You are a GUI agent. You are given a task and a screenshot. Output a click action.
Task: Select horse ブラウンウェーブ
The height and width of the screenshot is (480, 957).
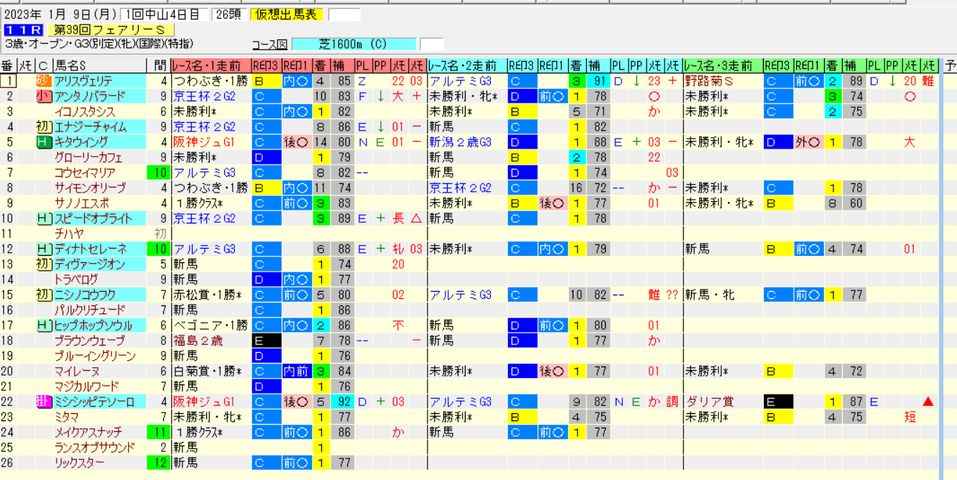(x=99, y=340)
